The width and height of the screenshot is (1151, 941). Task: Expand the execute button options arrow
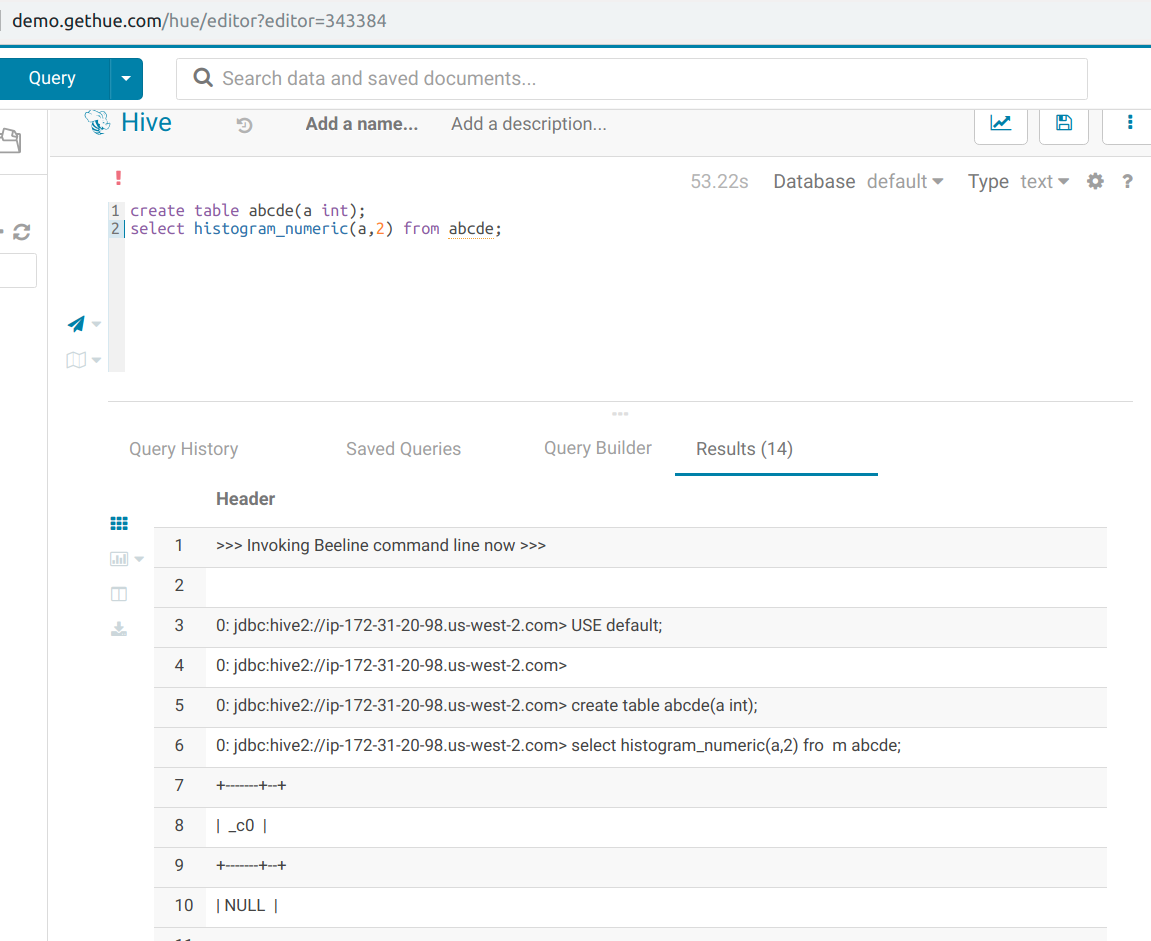click(x=96, y=324)
